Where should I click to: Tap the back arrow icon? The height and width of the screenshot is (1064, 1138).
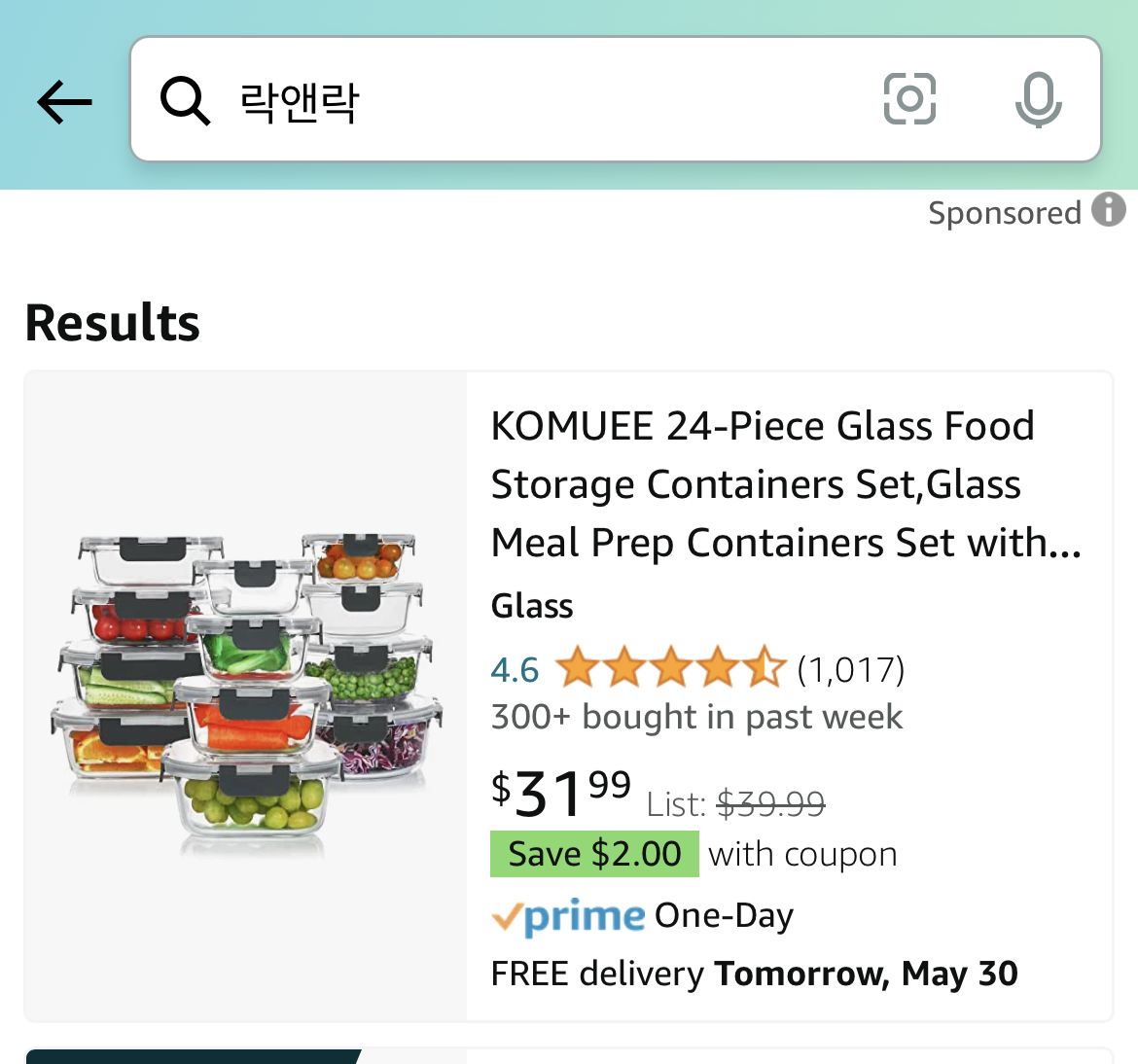click(64, 101)
